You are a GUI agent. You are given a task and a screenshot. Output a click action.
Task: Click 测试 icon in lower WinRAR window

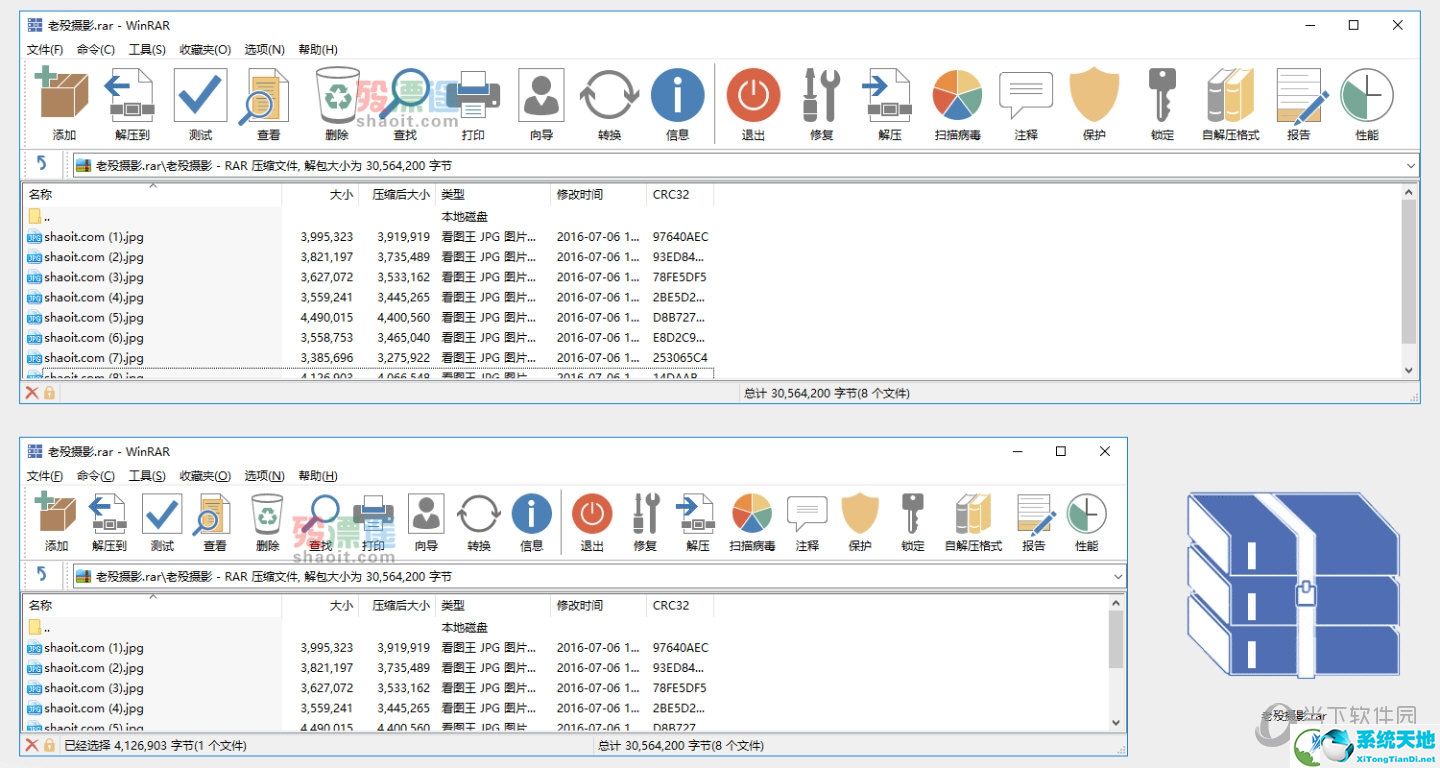[x=162, y=514]
